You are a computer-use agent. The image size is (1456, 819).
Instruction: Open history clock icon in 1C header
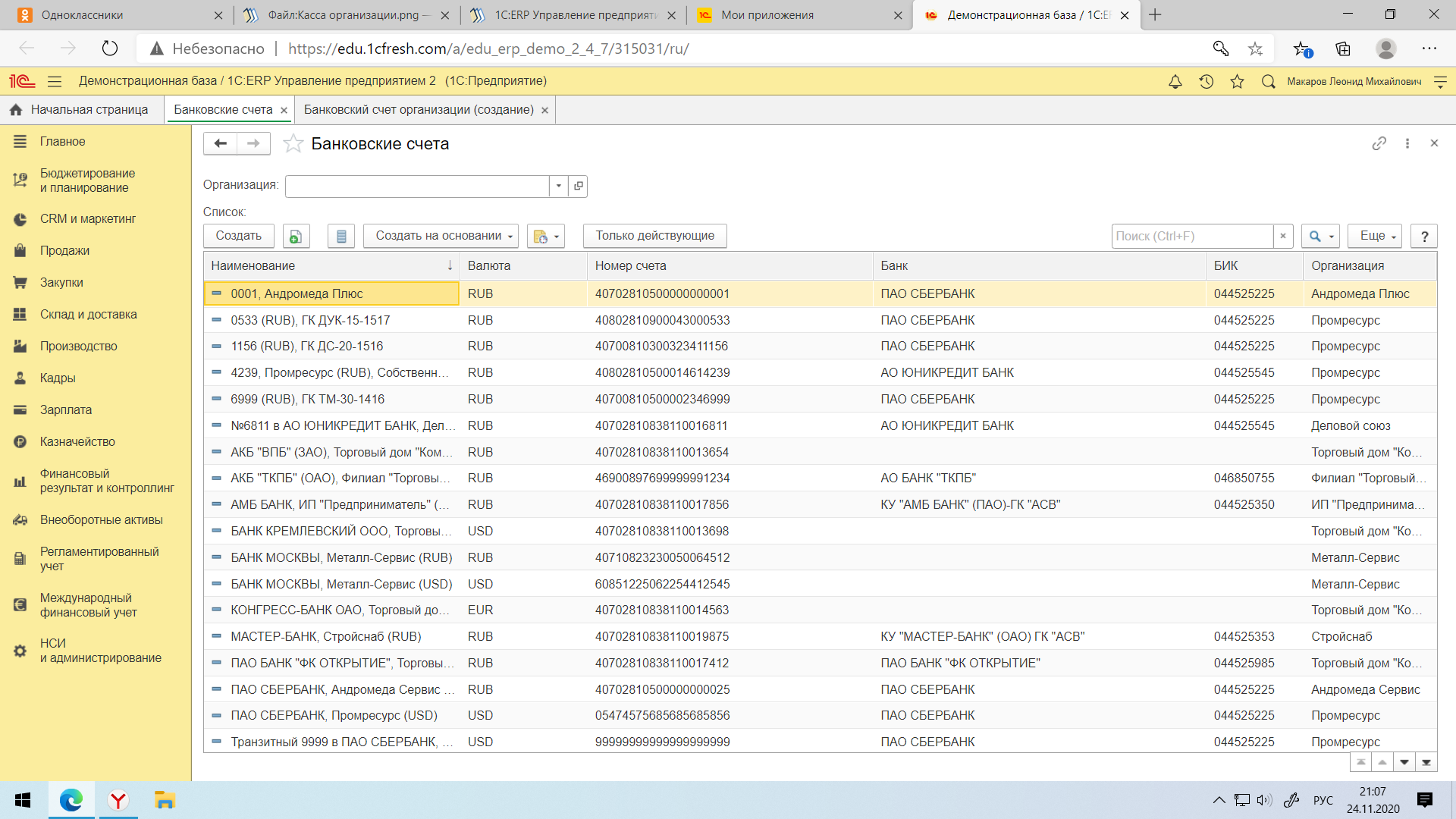(x=1206, y=81)
